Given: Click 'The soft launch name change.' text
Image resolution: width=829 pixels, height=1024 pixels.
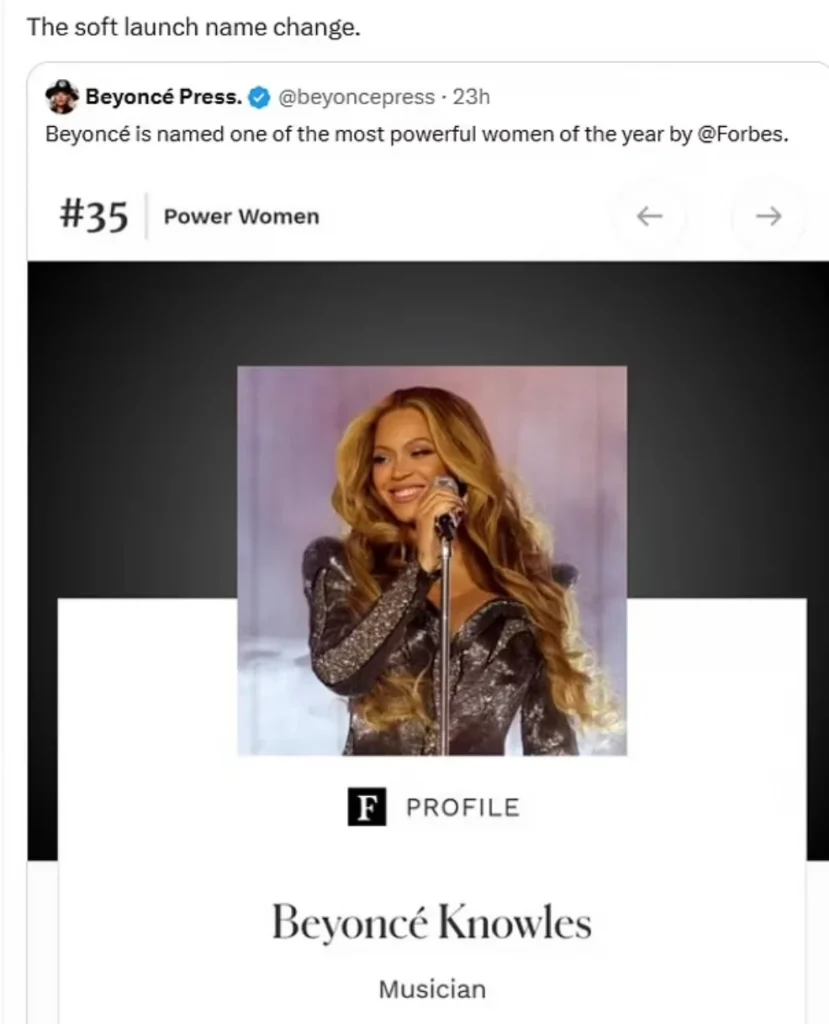Looking at the screenshot, I should pyautogui.click(x=193, y=27).
